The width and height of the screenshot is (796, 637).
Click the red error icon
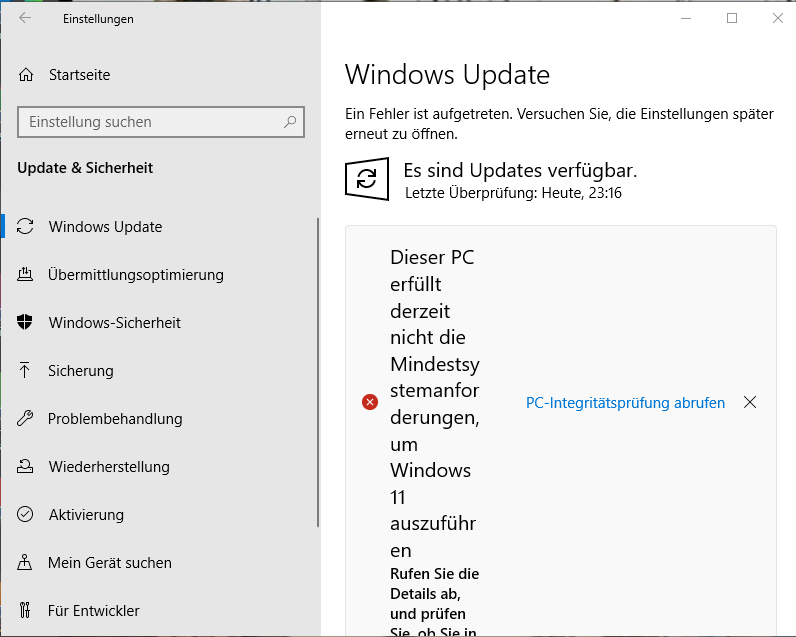(370, 403)
